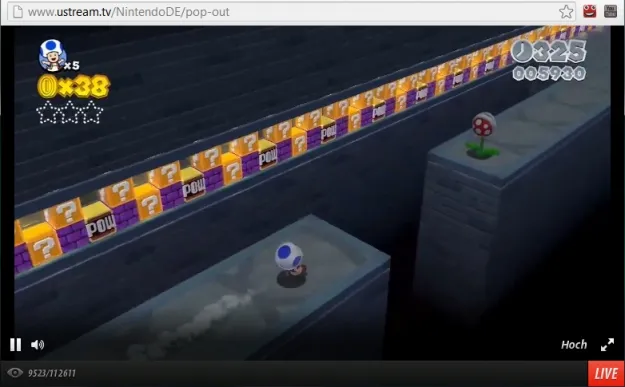Open the YouTube browser extension icon
Screen dimensions: 625x387
click(610, 11)
